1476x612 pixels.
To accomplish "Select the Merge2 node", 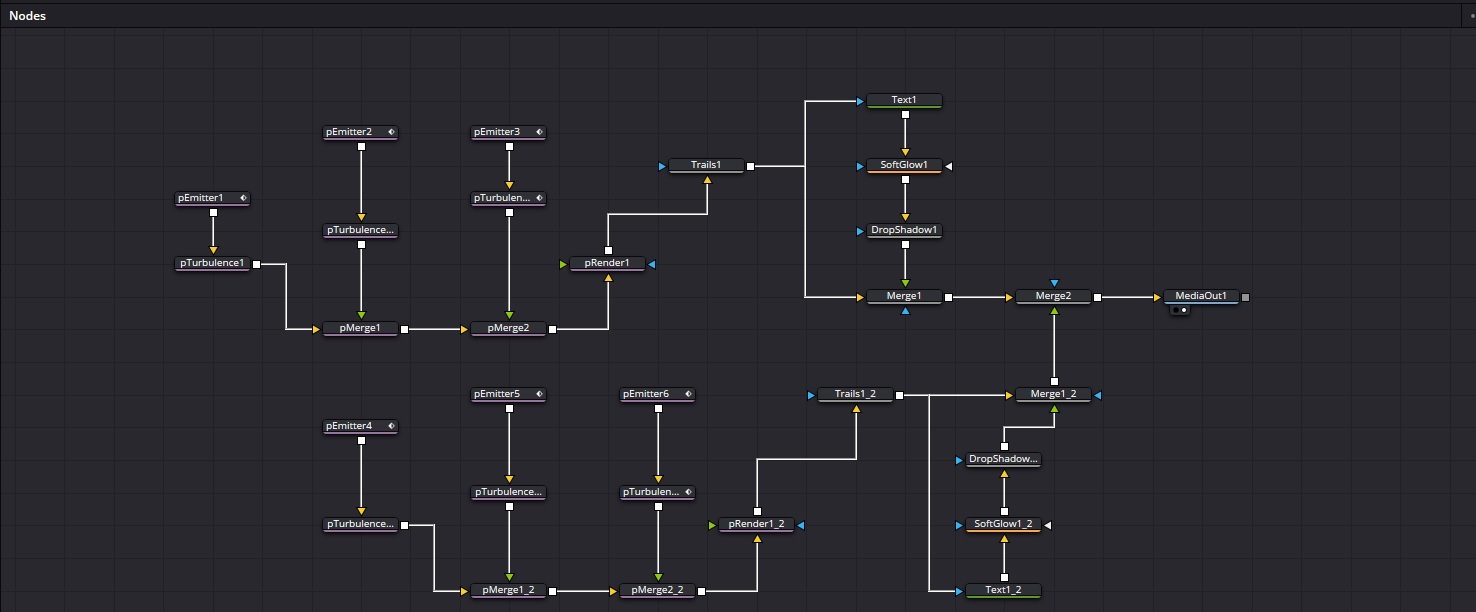I will (x=1053, y=297).
